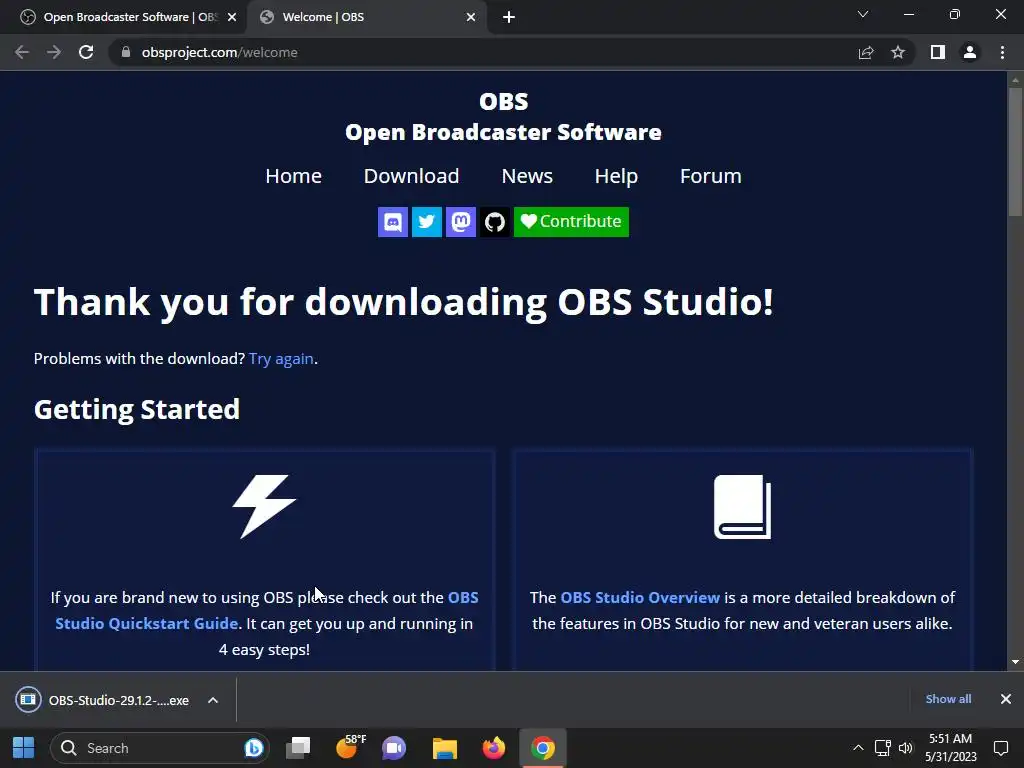Select the Welcome | OBS tab

click(x=366, y=17)
